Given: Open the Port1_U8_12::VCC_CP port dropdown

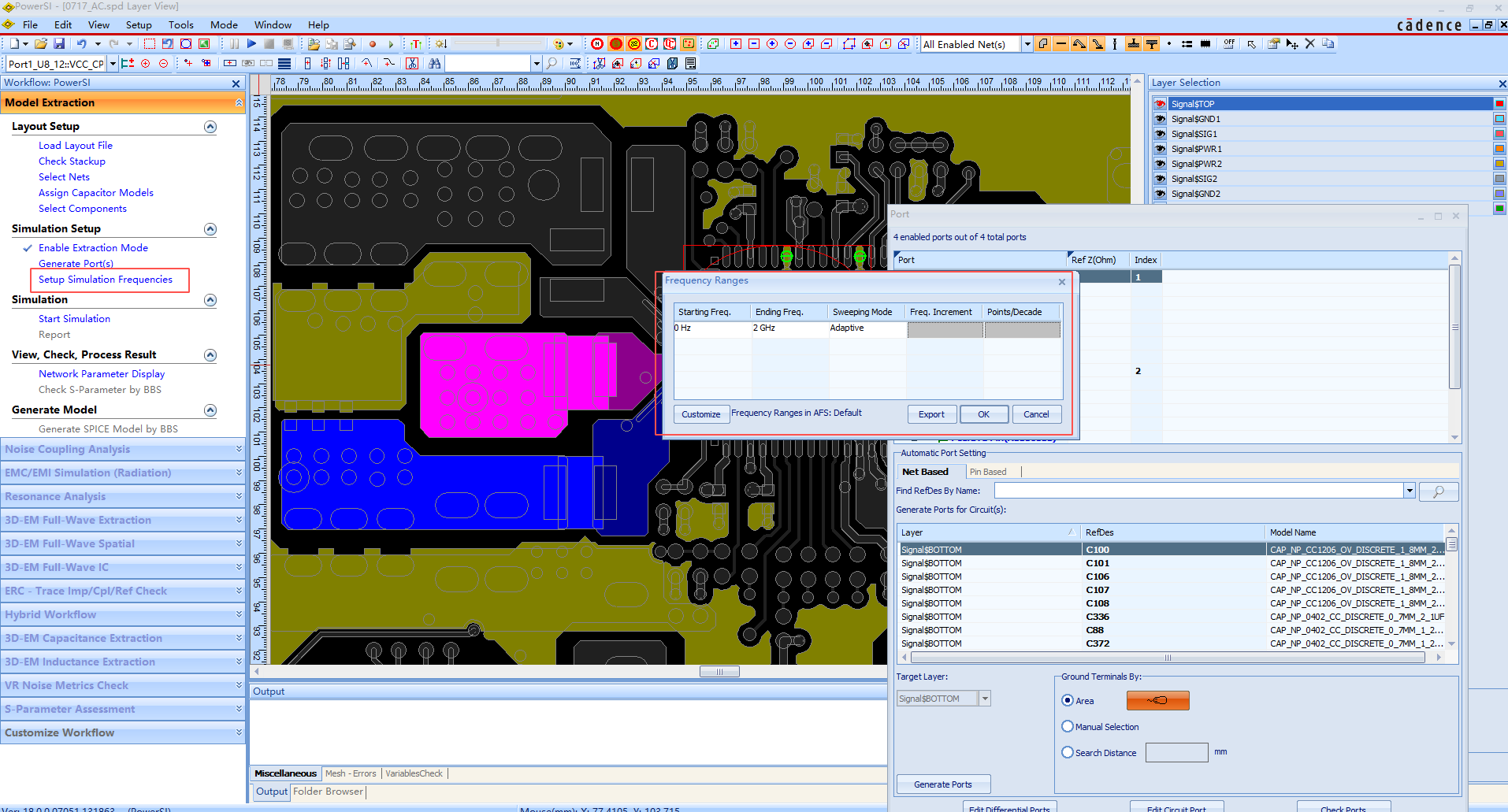Looking at the screenshot, I should [113, 64].
